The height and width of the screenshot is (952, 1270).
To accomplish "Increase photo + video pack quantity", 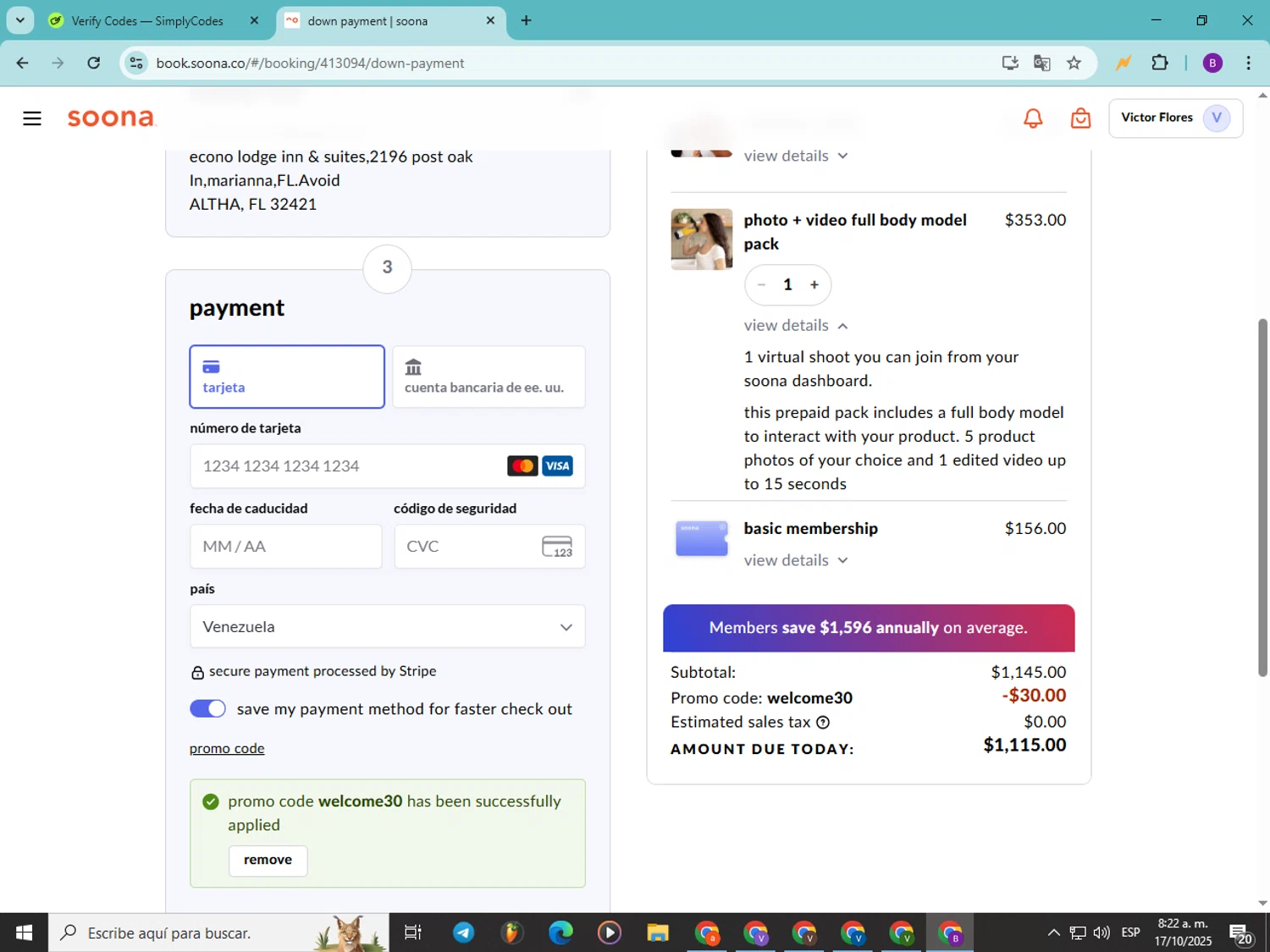I will [814, 285].
